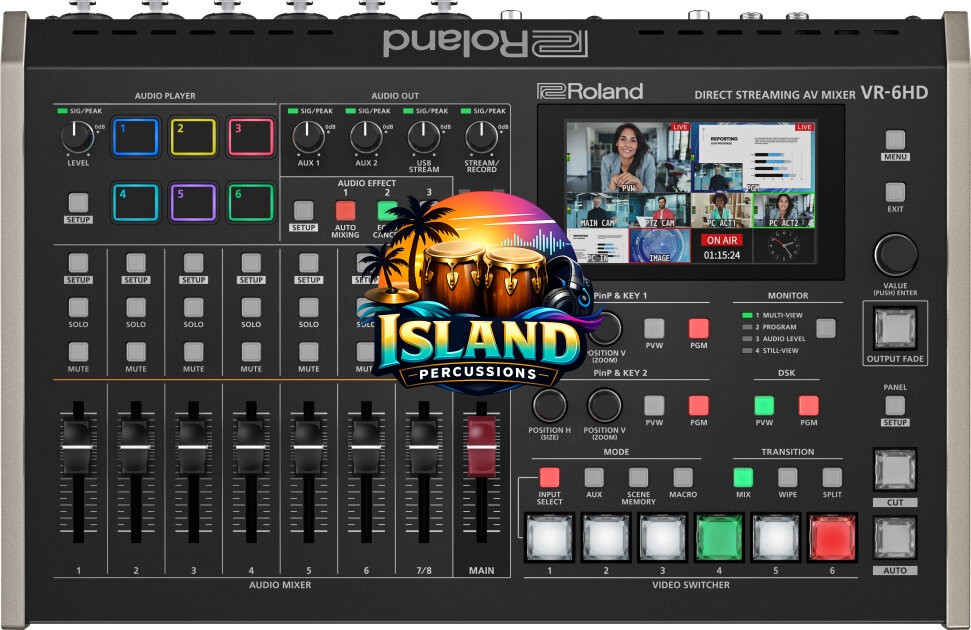971x630 pixels.
Task: Click the channel 4 fader
Action: (x=250, y=447)
